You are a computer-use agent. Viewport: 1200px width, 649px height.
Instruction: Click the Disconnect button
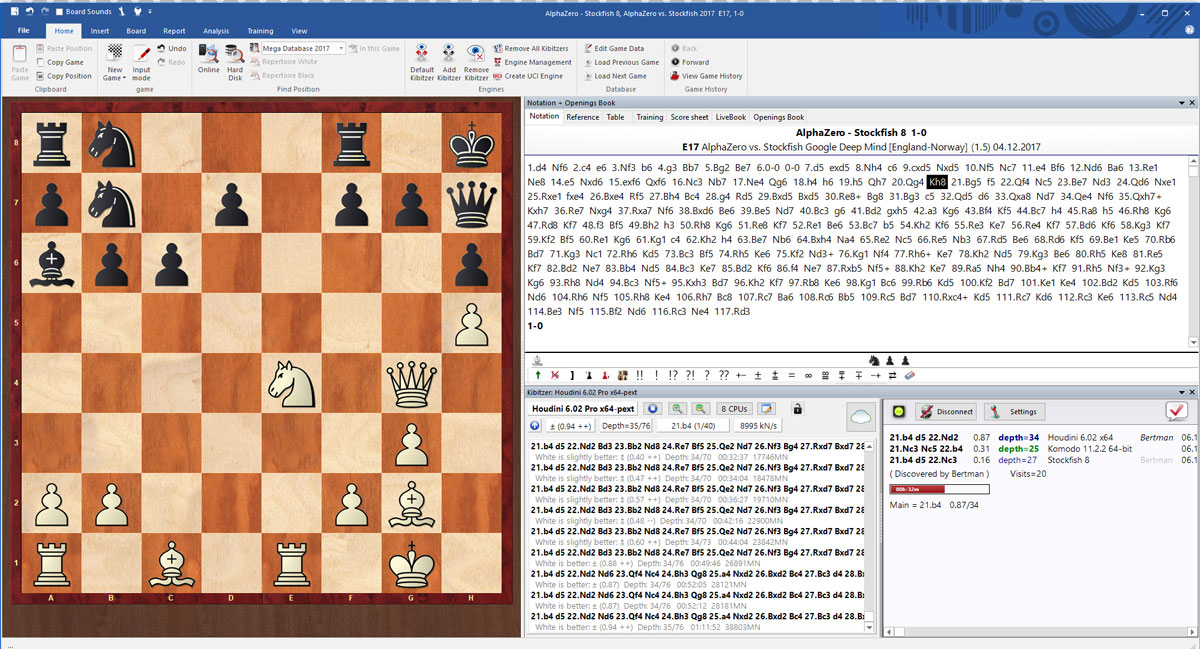pos(945,411)
